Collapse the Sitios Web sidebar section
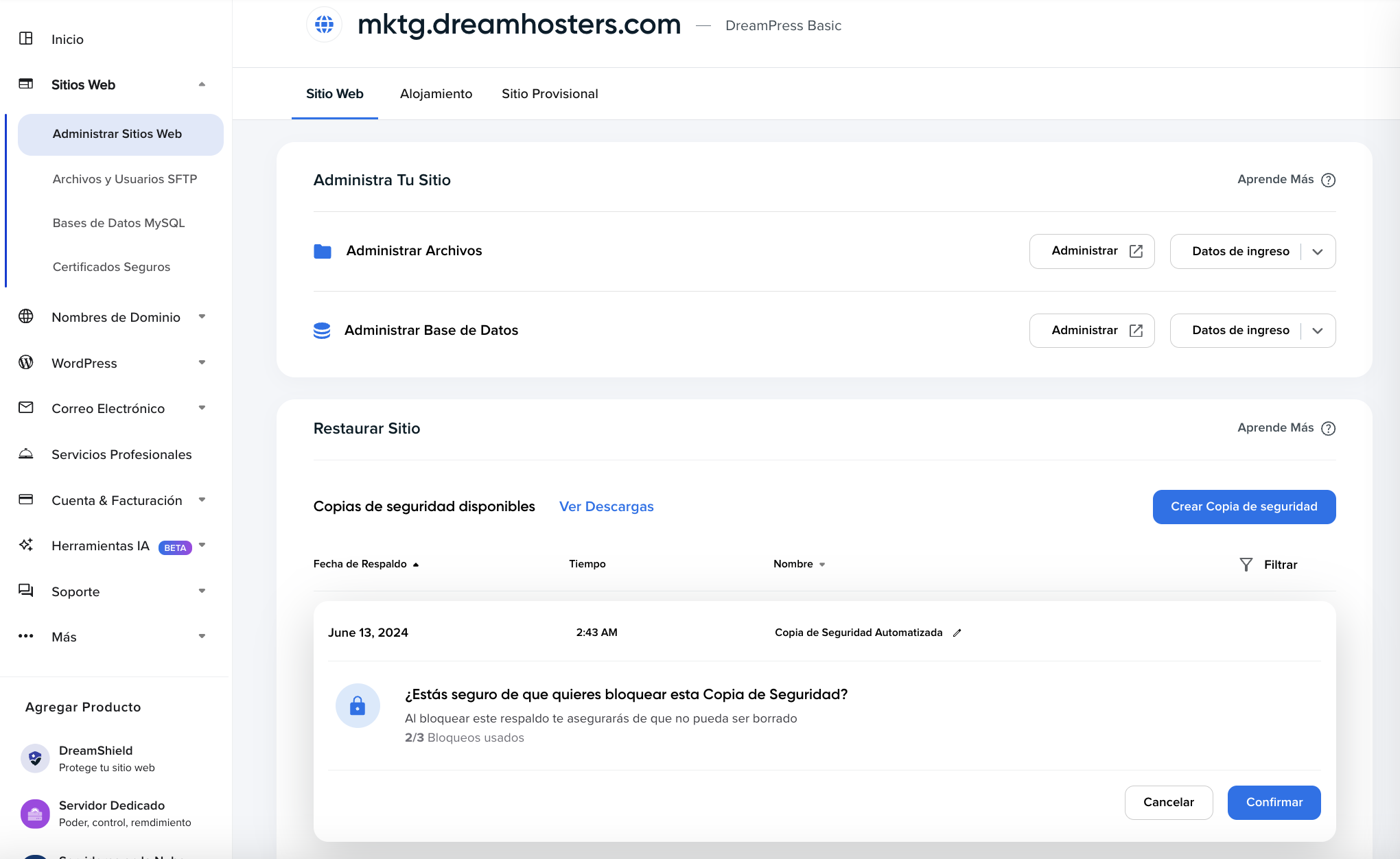Screen dimensions: 1400x859 202,84
